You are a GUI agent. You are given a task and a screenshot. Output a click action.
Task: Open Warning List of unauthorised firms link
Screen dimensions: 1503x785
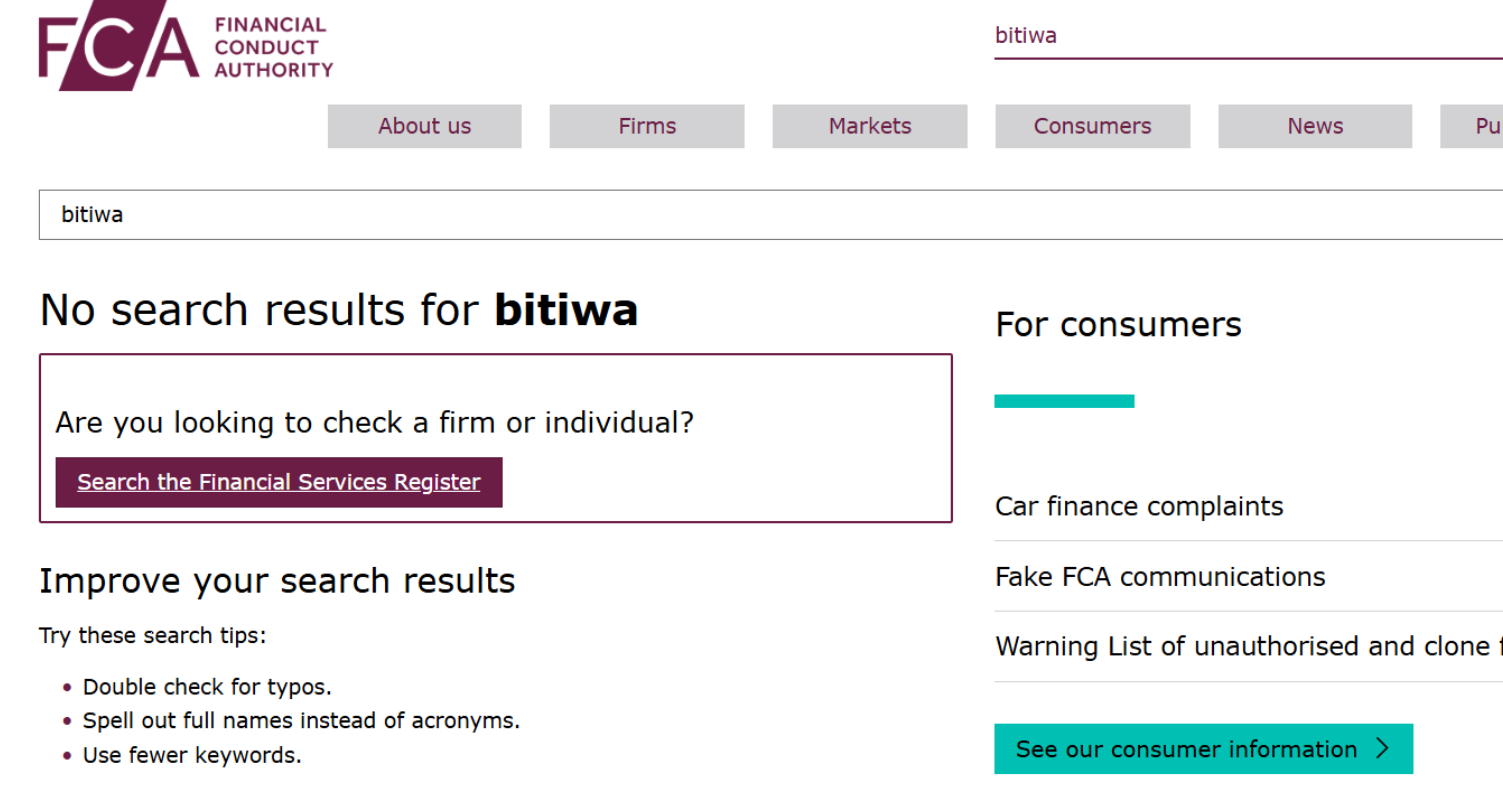pos(1249,647)
